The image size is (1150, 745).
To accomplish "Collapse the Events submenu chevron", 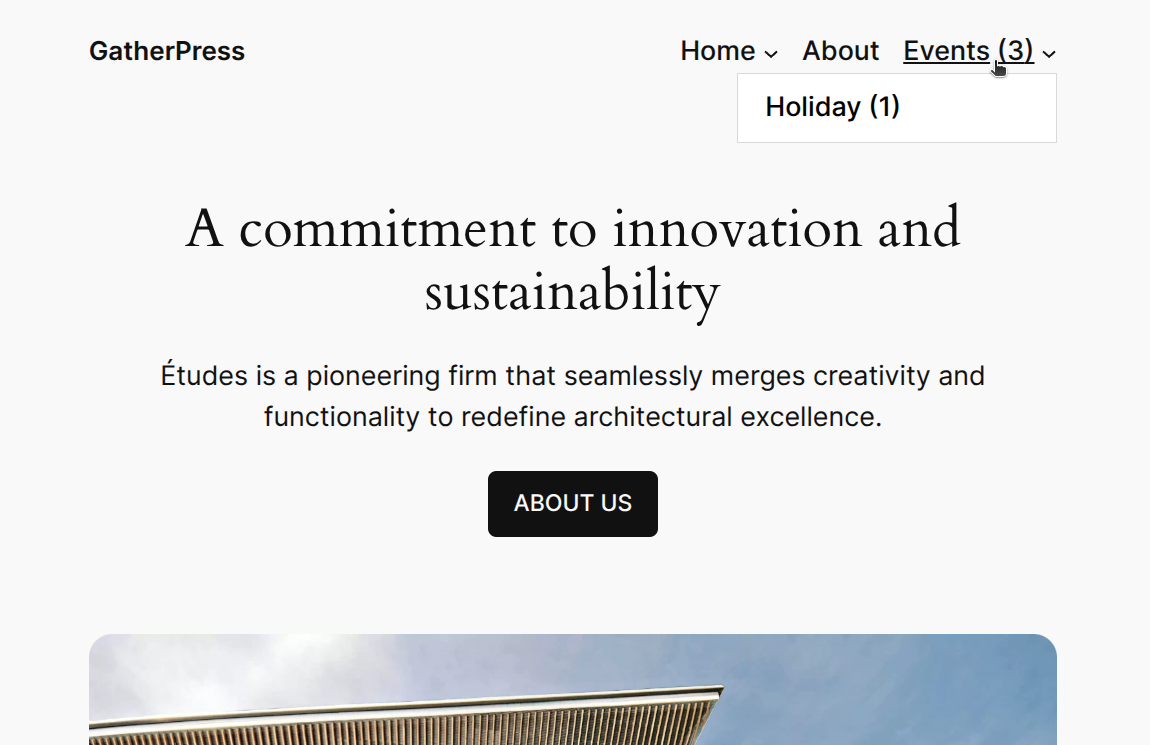I will click(x=1050, y=54).
